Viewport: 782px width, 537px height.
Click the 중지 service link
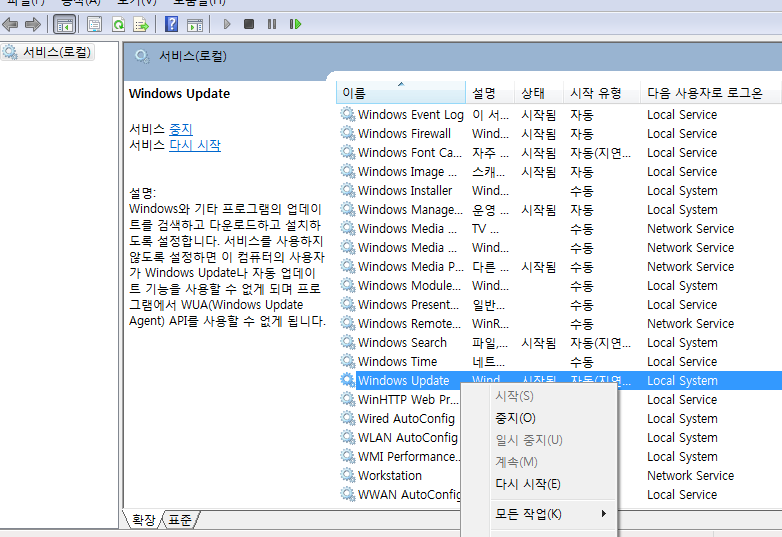[x=181, y=129]
